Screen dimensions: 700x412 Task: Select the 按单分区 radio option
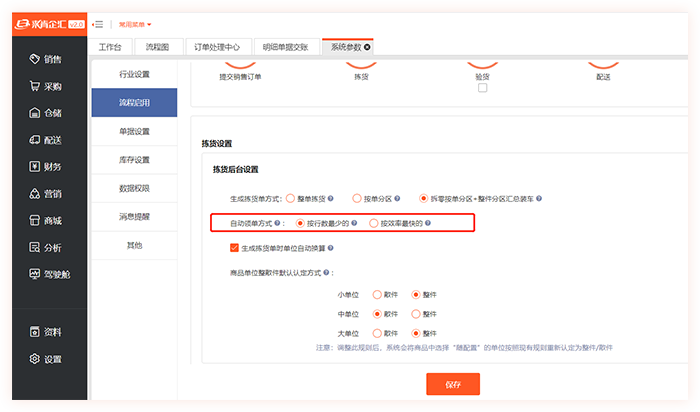(x=357, y=199)
